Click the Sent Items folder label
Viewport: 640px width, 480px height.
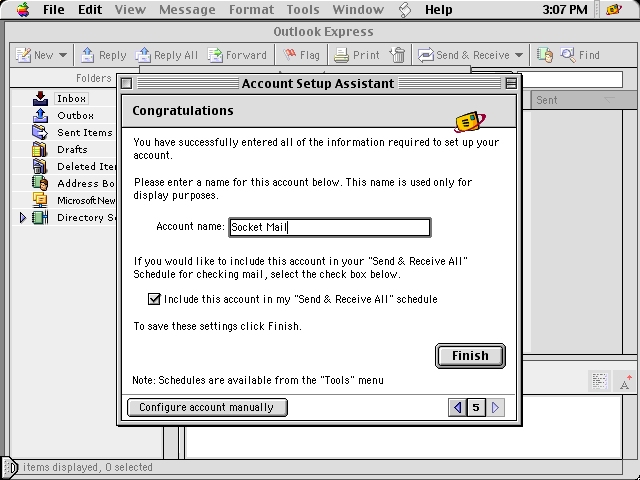point(85,132)
